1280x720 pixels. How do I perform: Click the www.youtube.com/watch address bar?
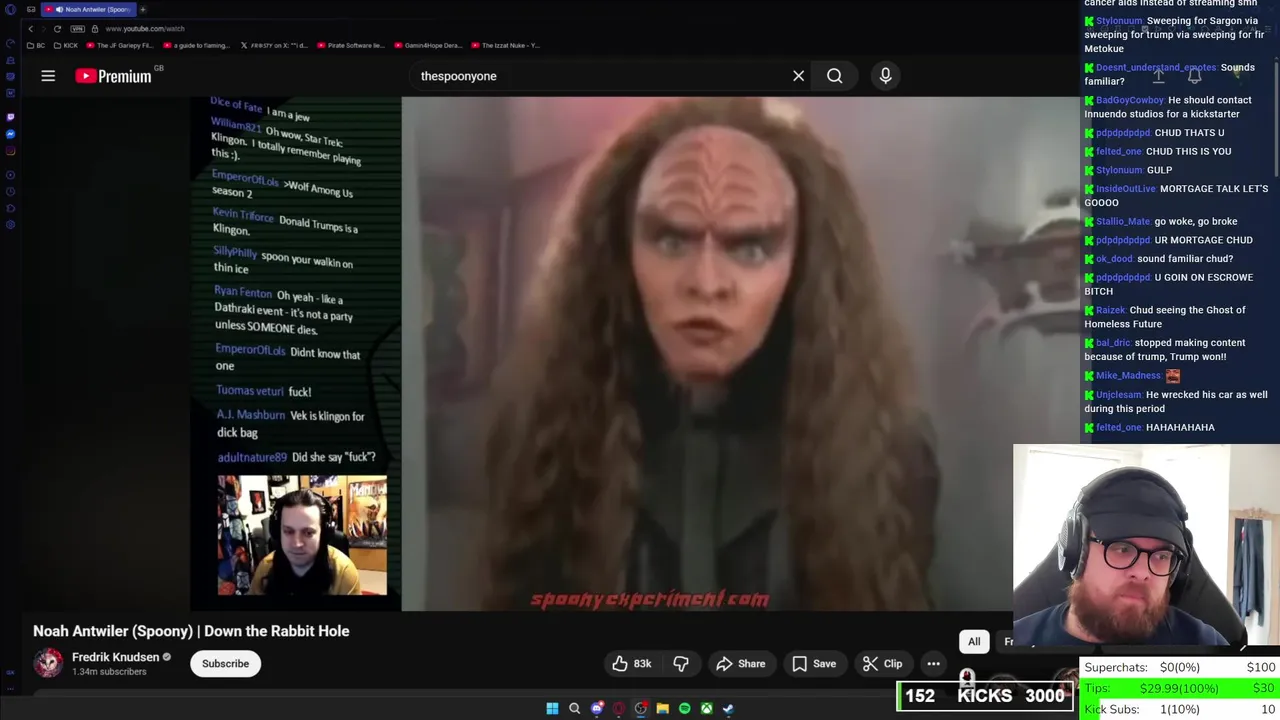[x=145, y=29]
